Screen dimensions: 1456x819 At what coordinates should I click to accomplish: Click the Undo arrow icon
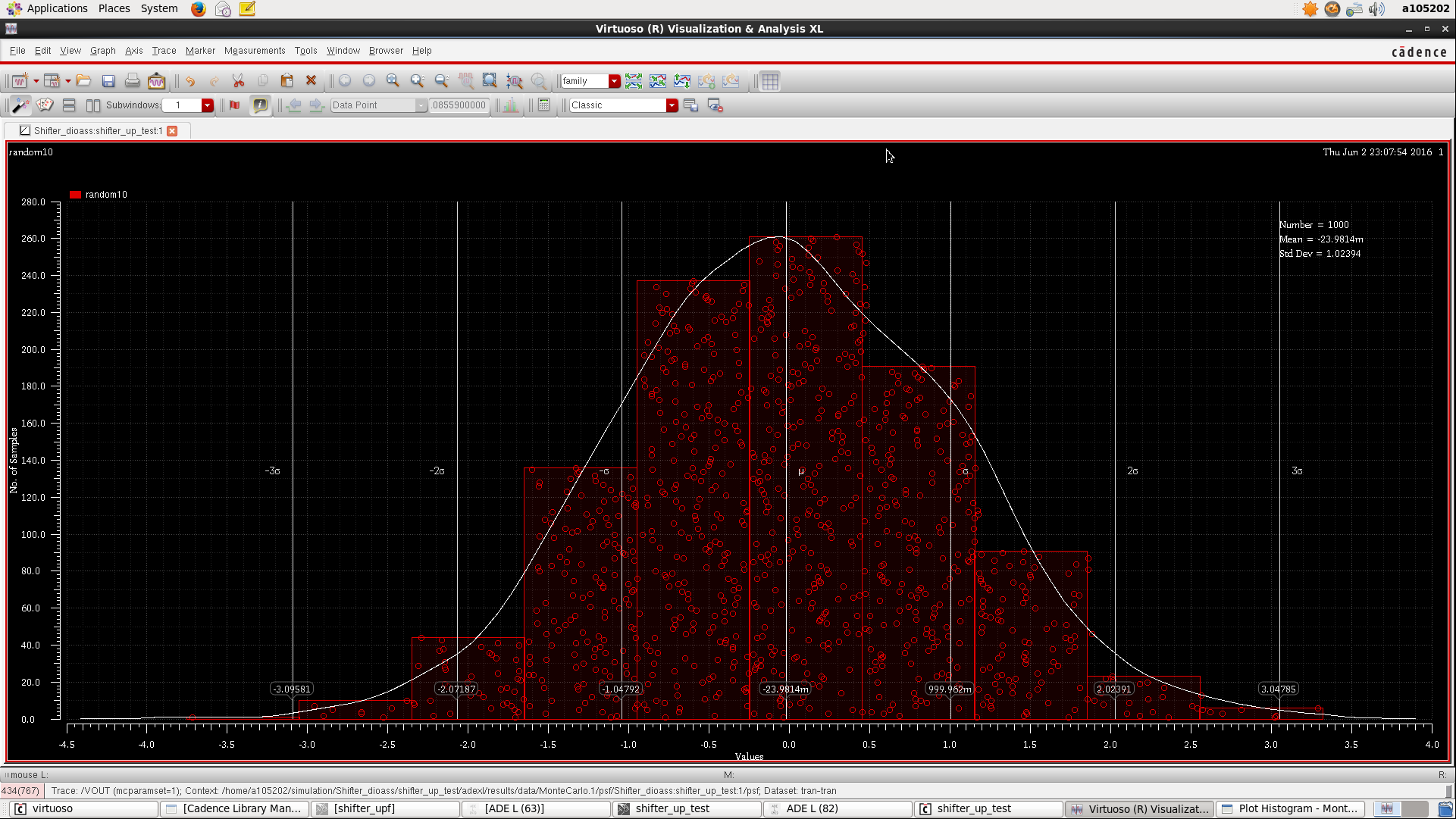[x=190, y=81]
